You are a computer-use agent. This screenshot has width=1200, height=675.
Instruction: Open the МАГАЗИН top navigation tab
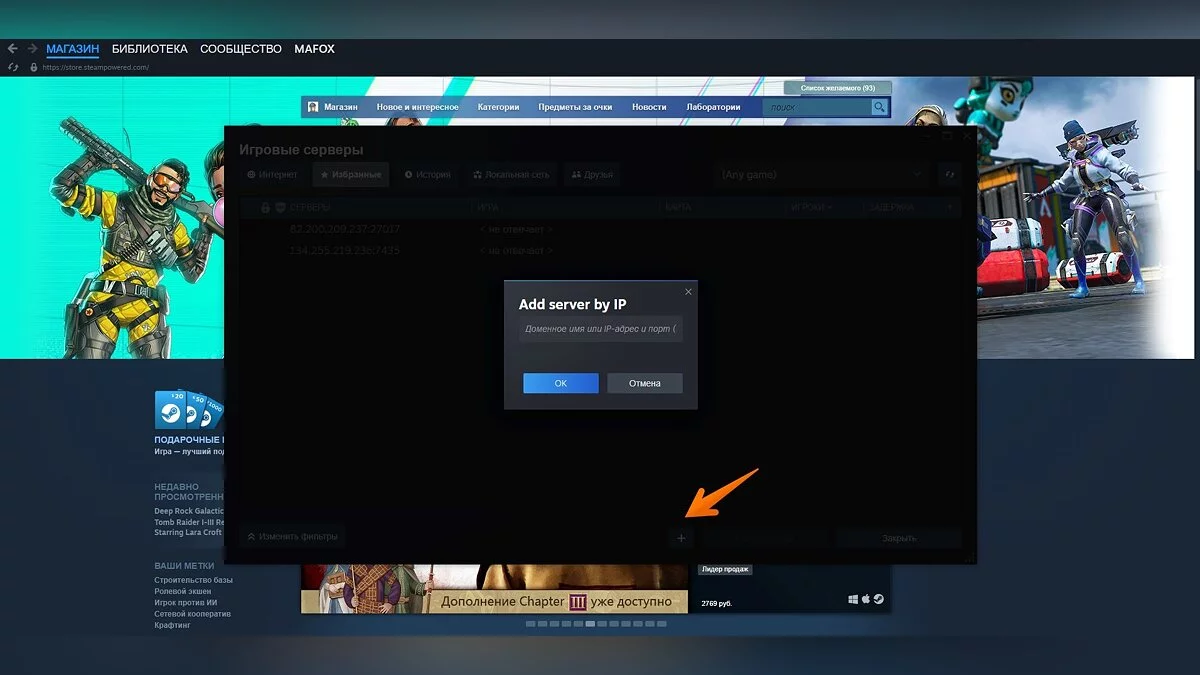click(73, 49)
